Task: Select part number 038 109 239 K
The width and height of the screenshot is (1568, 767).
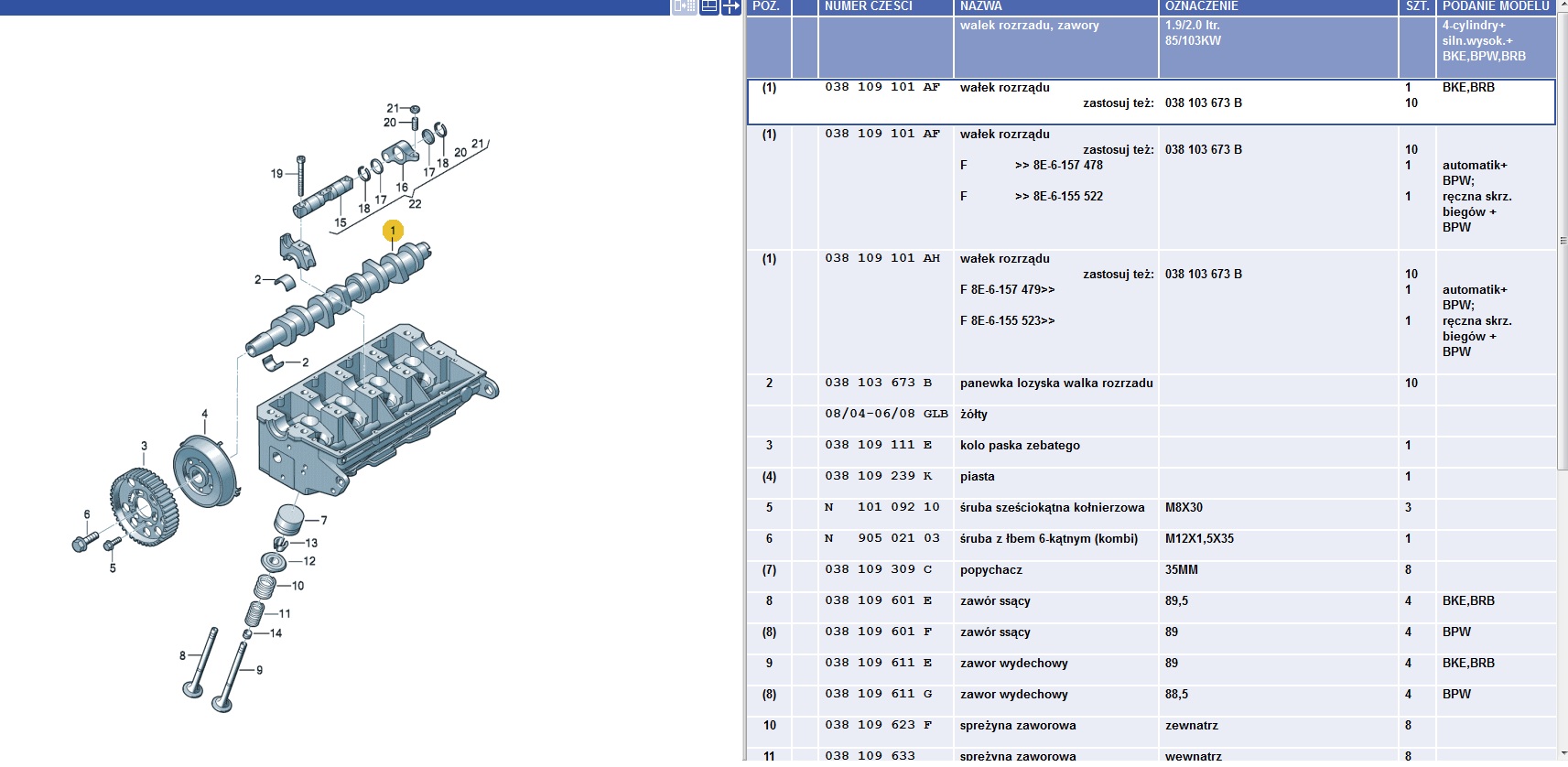Action: click(879, 476)
